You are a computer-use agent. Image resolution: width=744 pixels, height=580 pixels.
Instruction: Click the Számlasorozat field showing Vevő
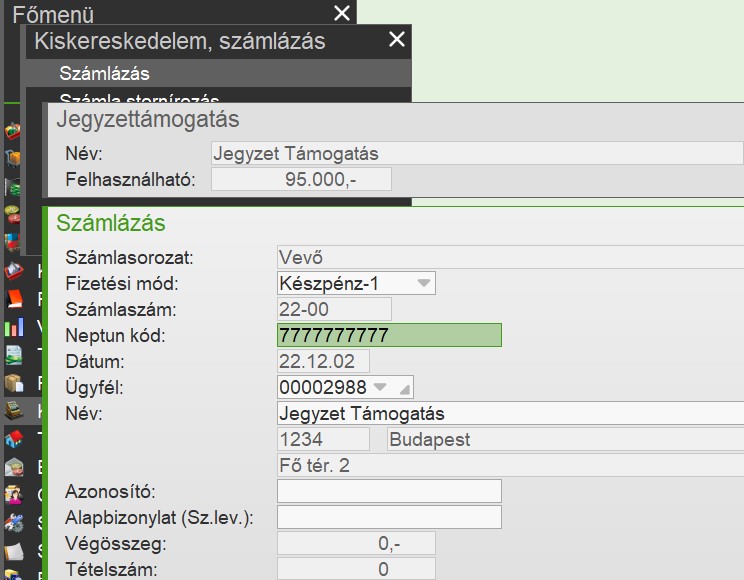(511, 257)
